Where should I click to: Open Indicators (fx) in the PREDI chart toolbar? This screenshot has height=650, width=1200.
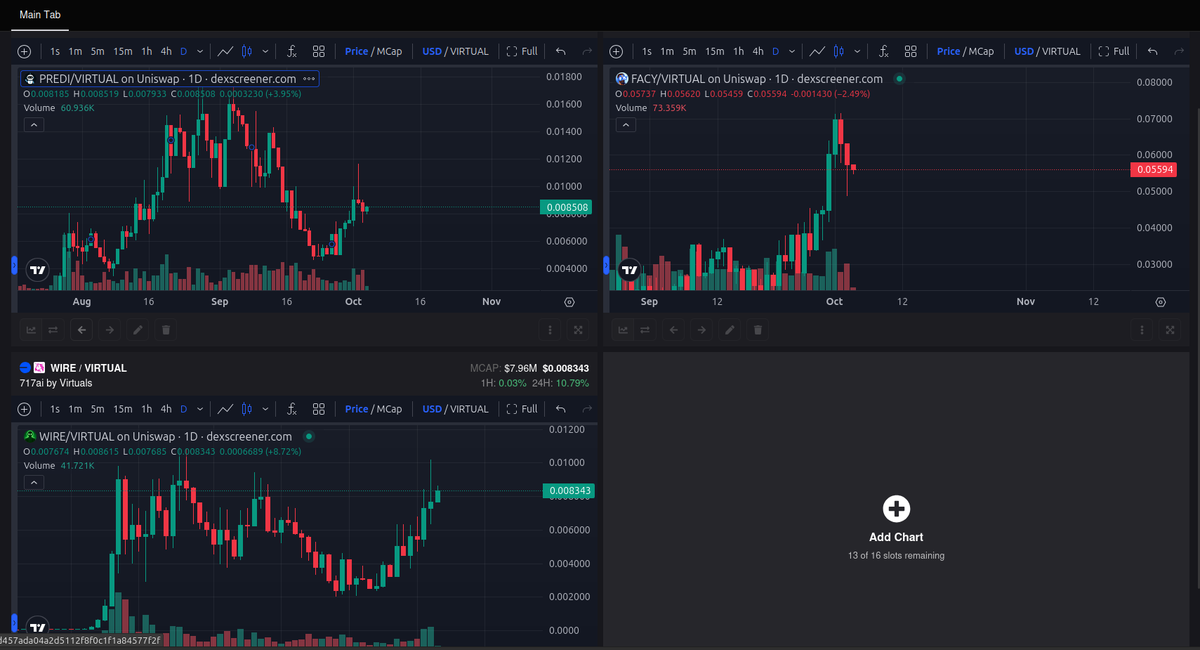point(292,51)
